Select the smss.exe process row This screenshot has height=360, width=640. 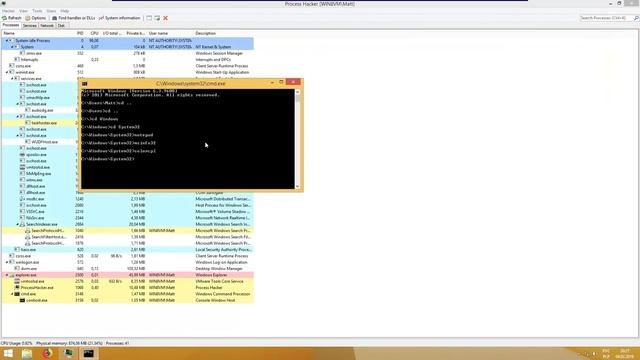coord(127,53)
